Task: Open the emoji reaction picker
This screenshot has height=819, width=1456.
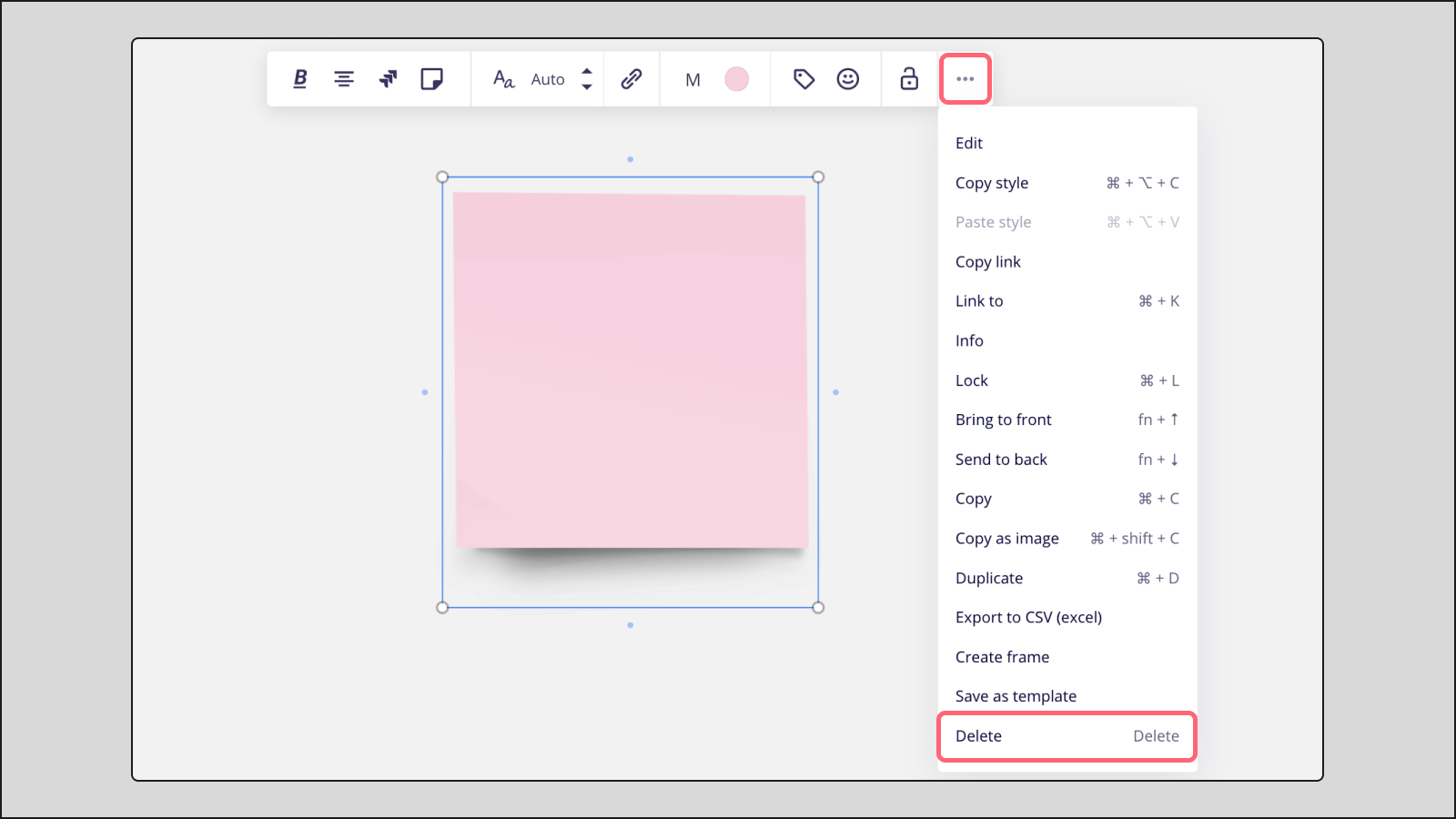Action: tap(848, 79)
